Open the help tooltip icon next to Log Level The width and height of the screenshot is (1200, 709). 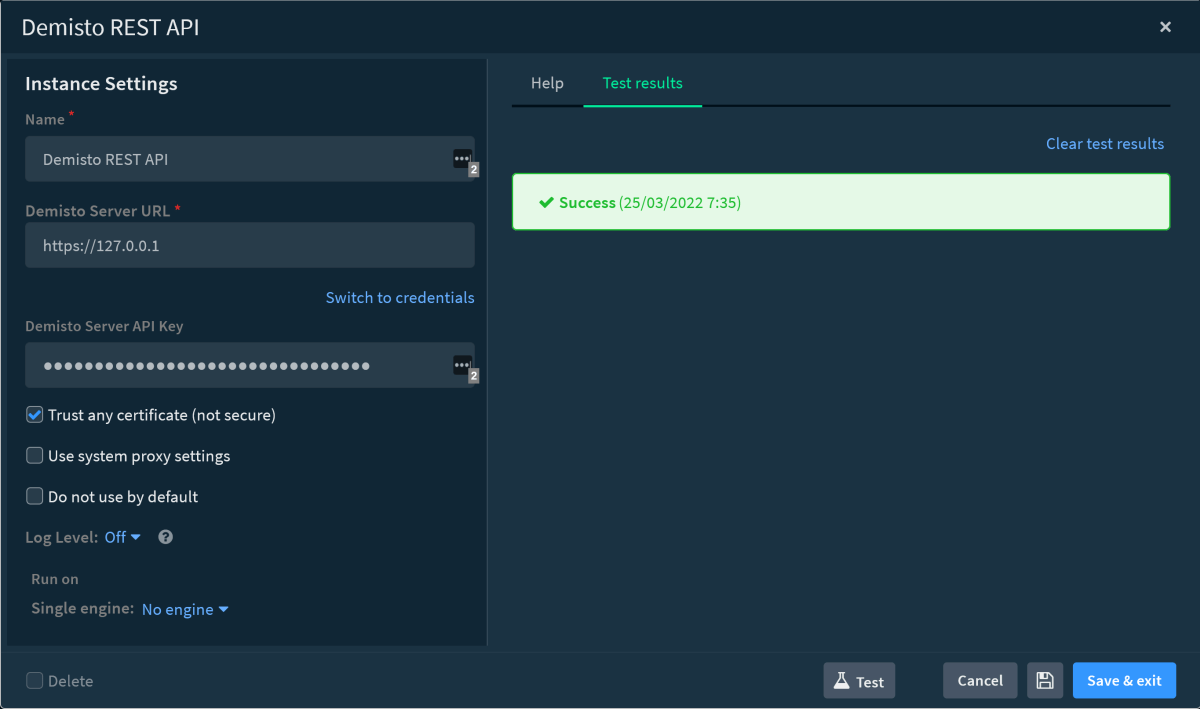coord(165,537)
